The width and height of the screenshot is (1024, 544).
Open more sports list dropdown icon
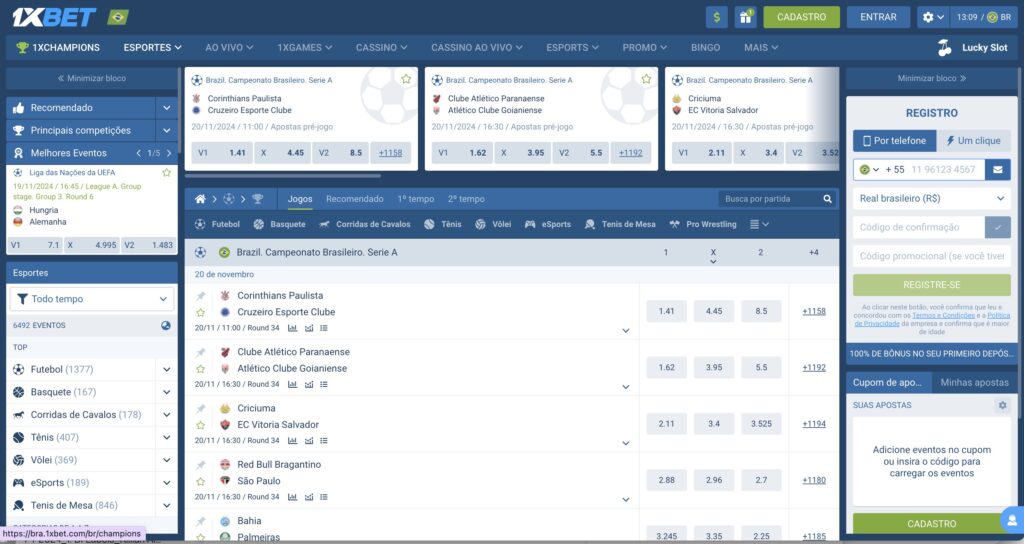(759, 225)
